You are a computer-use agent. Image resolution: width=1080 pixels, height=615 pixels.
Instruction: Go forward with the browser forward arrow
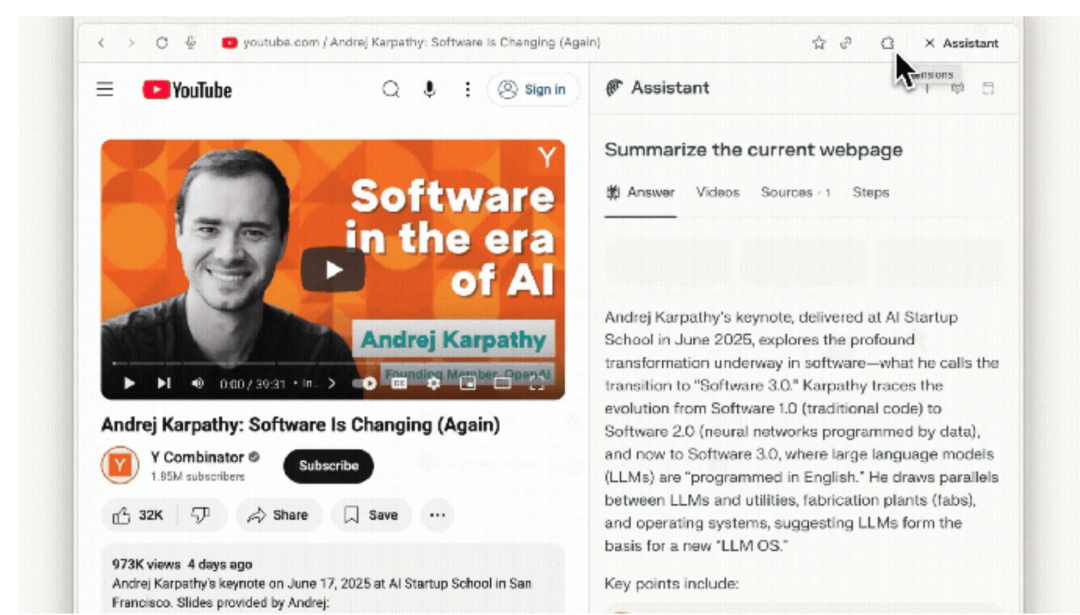click(x=131, y=43)
